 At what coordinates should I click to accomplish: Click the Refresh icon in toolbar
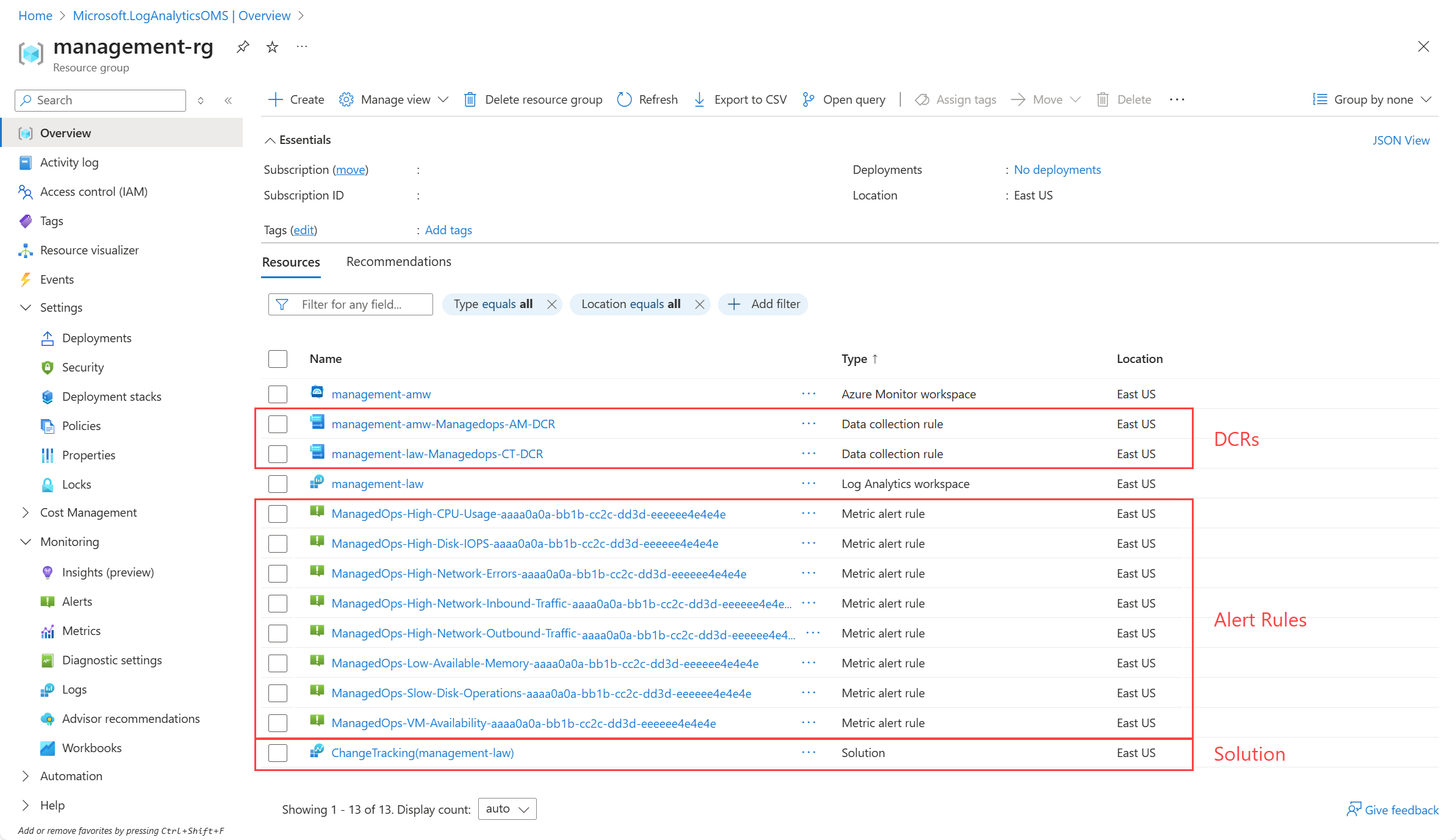pyautogui.click(x=624, y=99)
